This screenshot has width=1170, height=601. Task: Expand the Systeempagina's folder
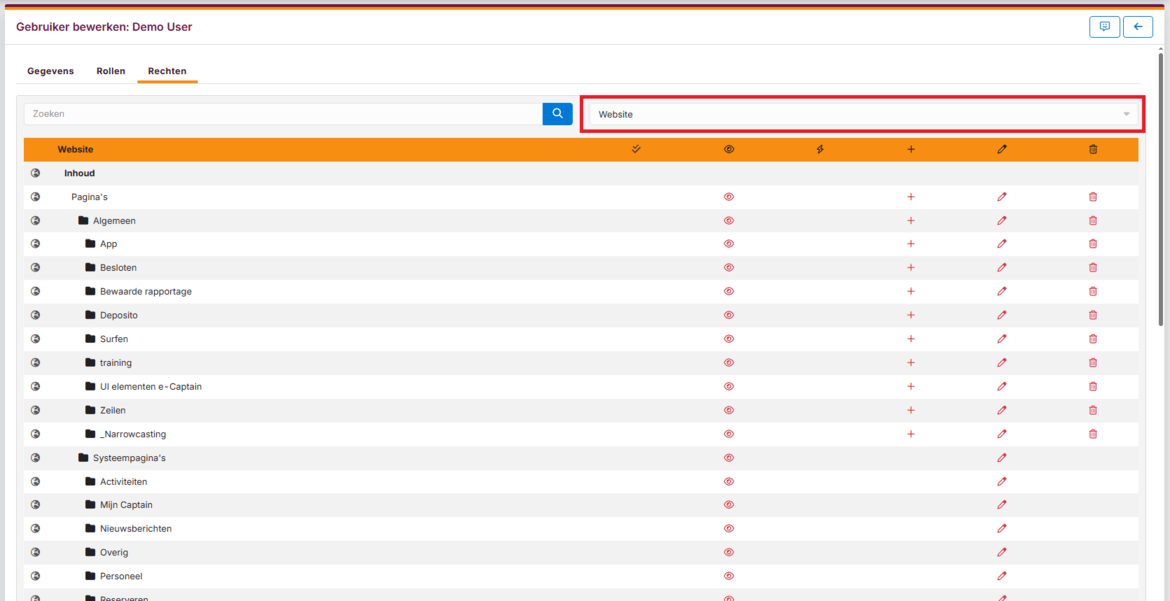tap(84, 458)
